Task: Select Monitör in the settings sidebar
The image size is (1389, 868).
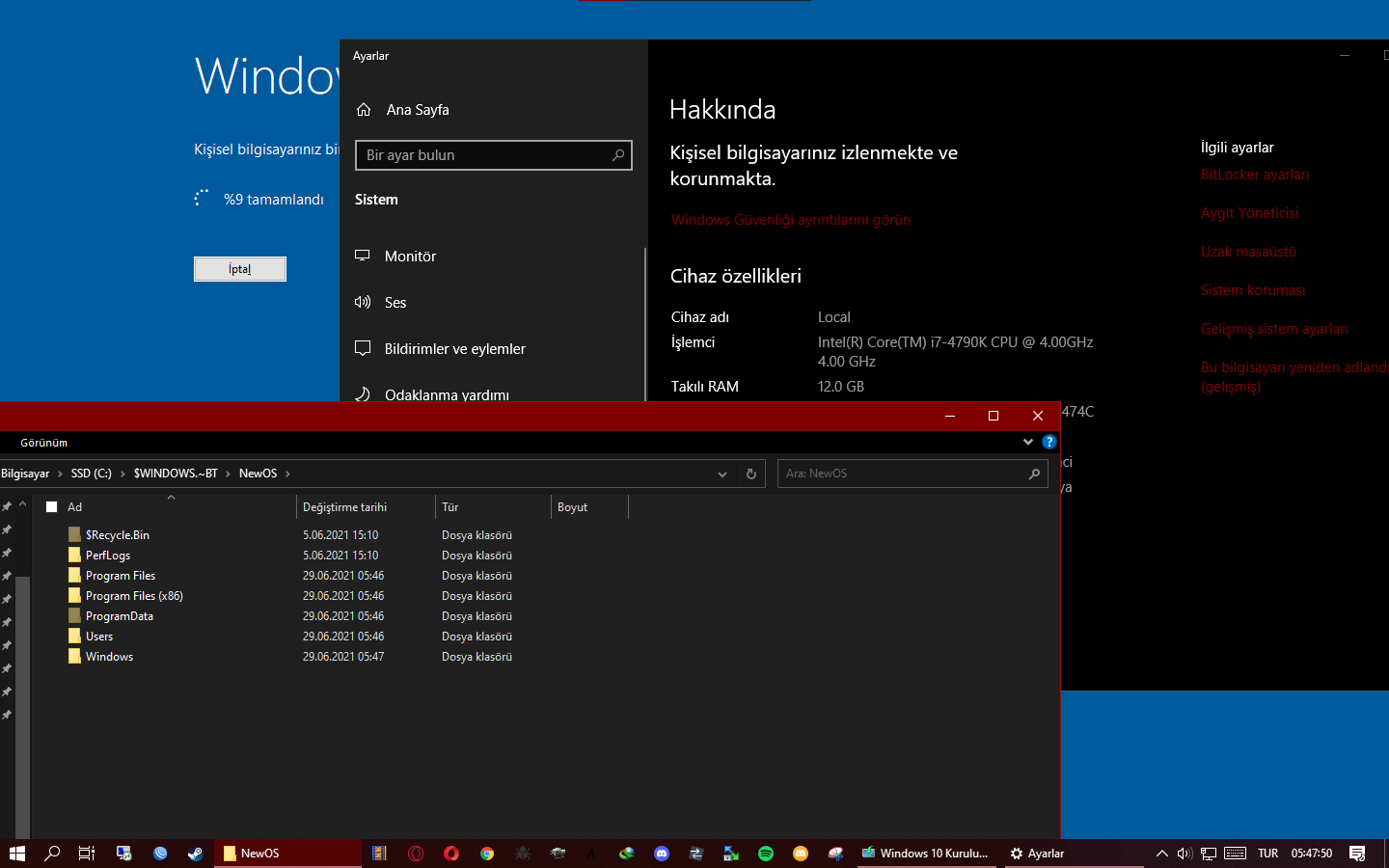Action: [x=410, y=257]
